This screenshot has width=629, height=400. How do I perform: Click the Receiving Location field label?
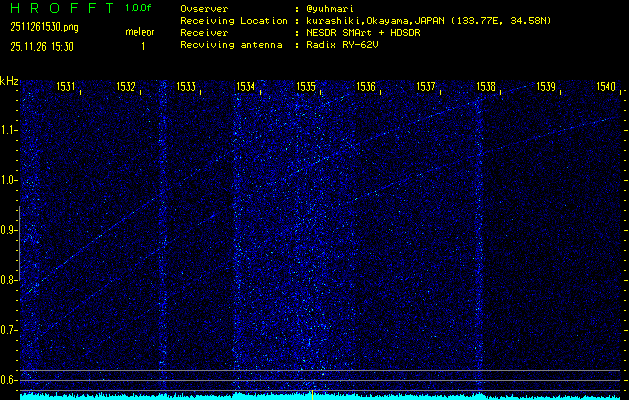234,21
